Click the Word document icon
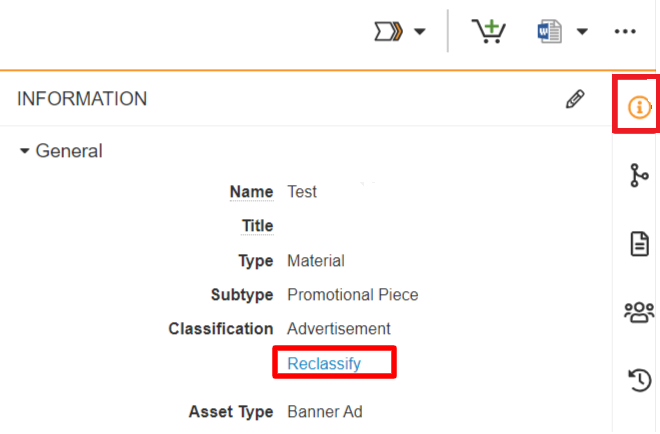 pyautogui.click(x=550, y=32)
